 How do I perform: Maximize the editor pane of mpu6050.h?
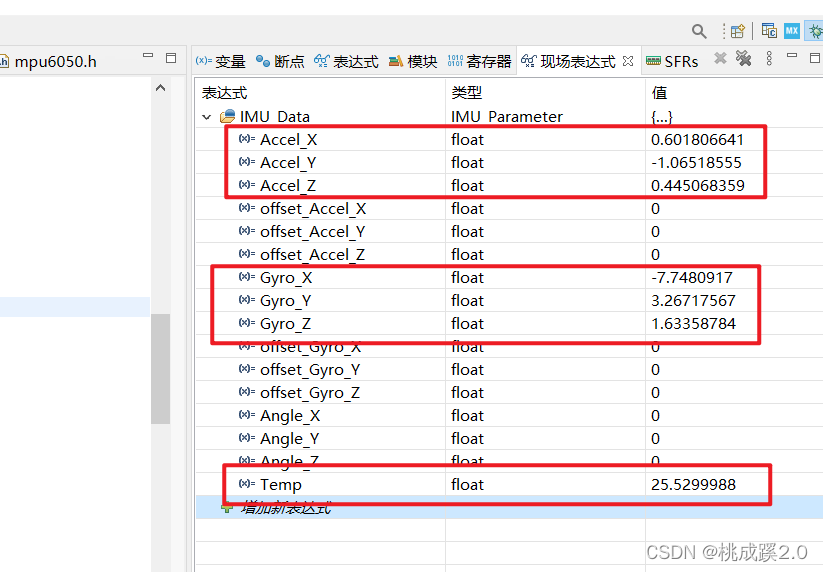pos(171,58)
